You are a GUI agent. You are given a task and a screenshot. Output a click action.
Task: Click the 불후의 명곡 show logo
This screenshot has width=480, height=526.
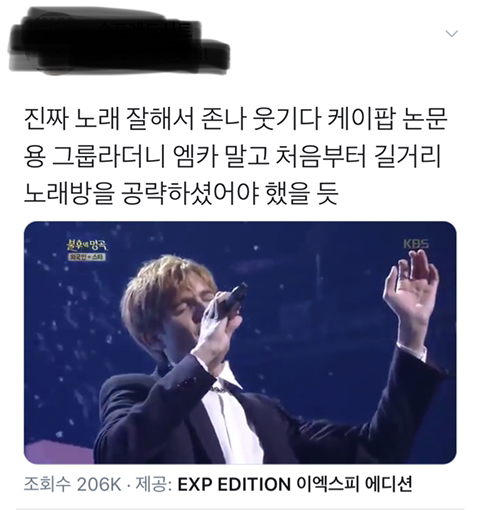pos(87,245)
